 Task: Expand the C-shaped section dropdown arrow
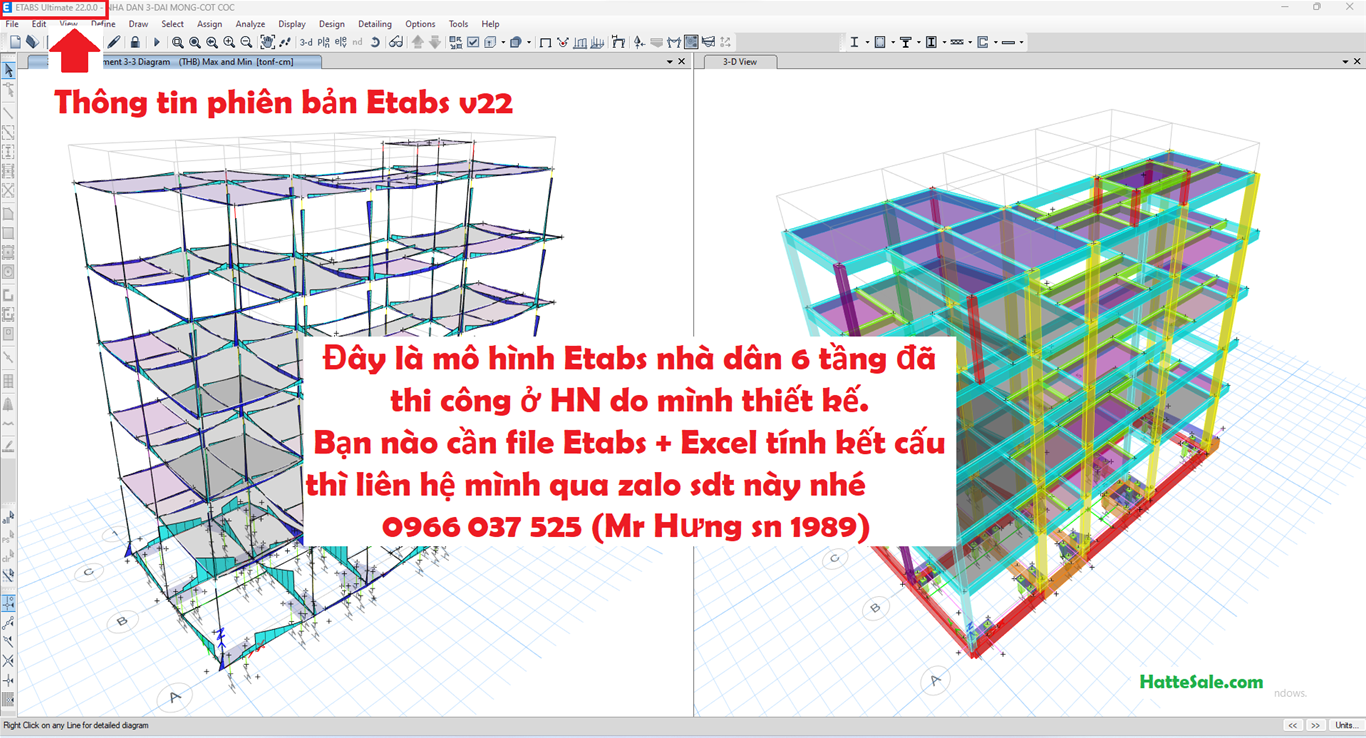(996, 42)
